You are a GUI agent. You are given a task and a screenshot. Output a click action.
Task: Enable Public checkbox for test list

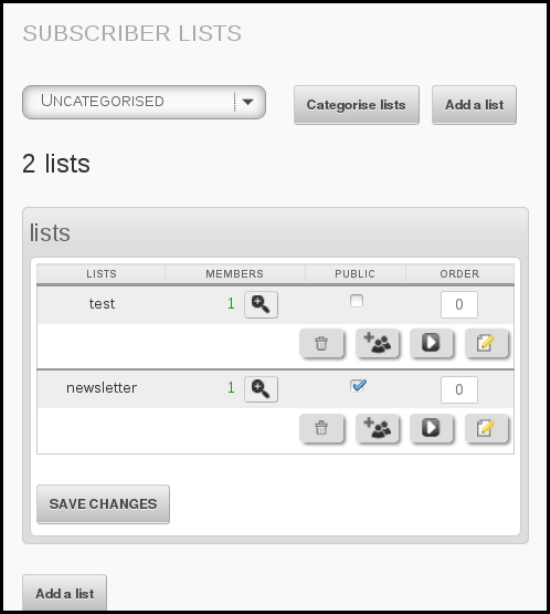tap(356, 301)
